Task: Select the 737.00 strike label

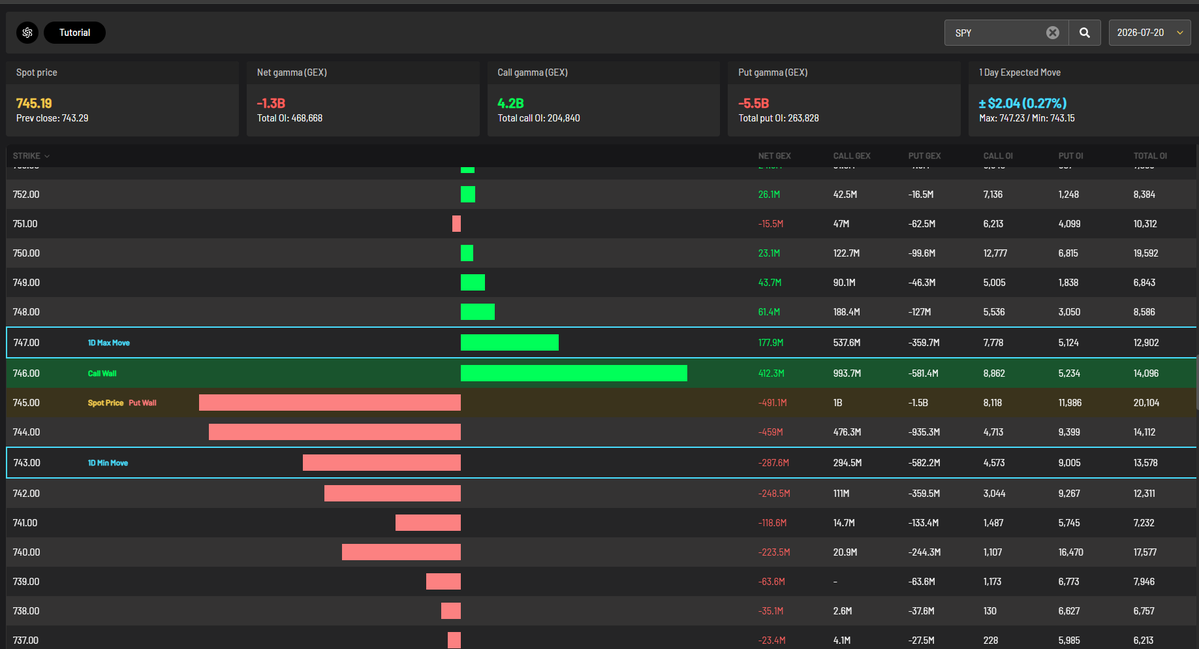Action: (x=25, y=641)
